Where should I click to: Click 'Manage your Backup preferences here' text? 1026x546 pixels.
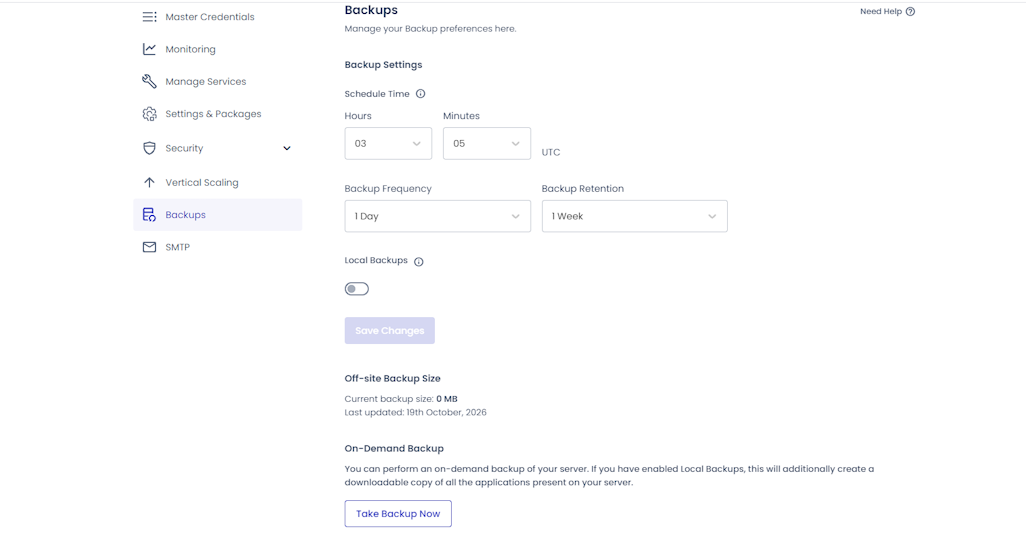click(x=431, y=29)
